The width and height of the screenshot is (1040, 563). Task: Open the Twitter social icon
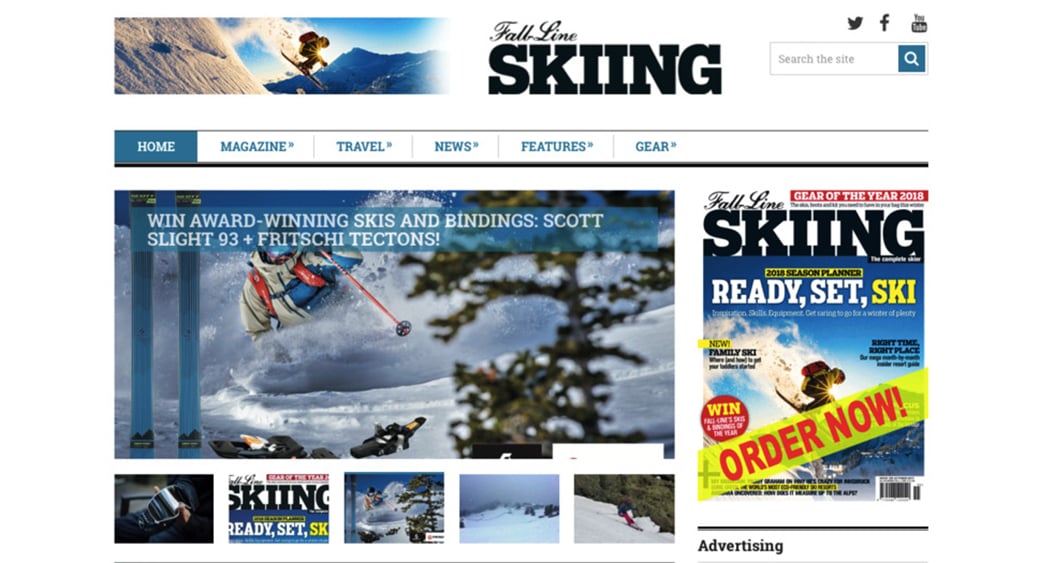click(855, 23)
